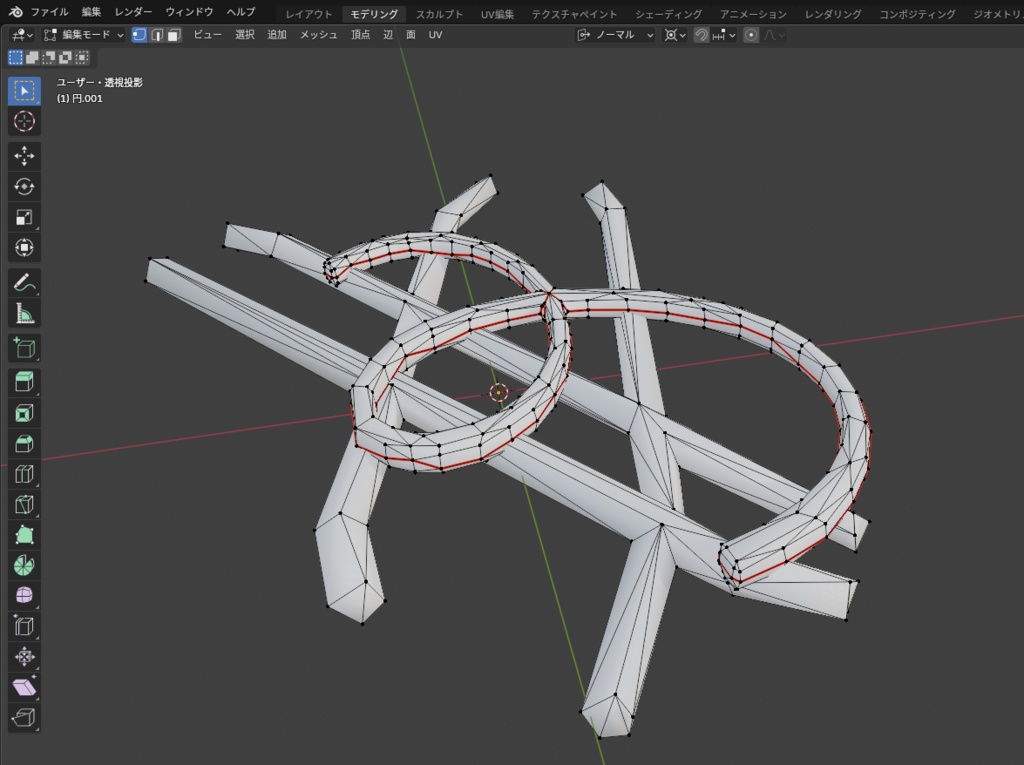Screen dimensions: 1024x765
Task: Select the Knife tool
Action: pos(24,504)
